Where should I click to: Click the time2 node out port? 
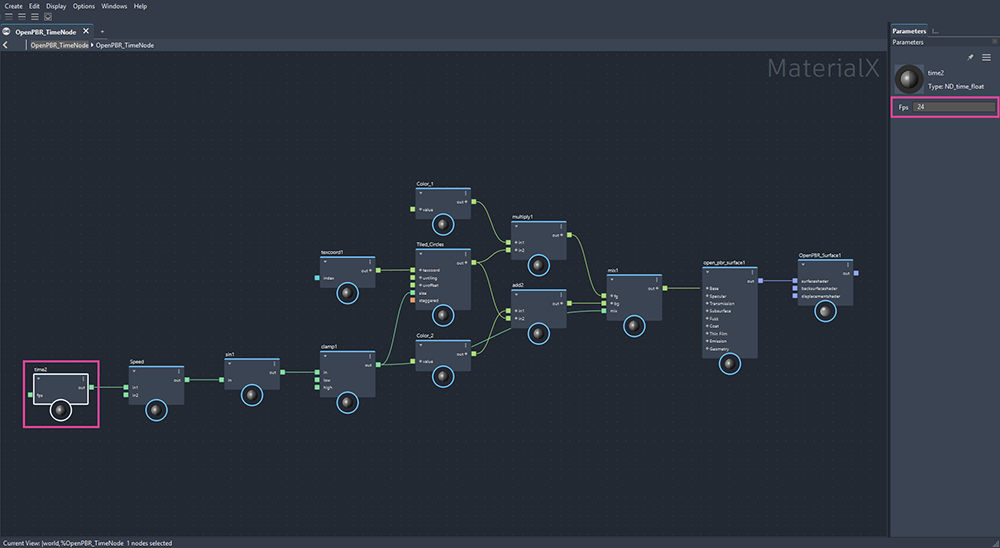[92, 387]
